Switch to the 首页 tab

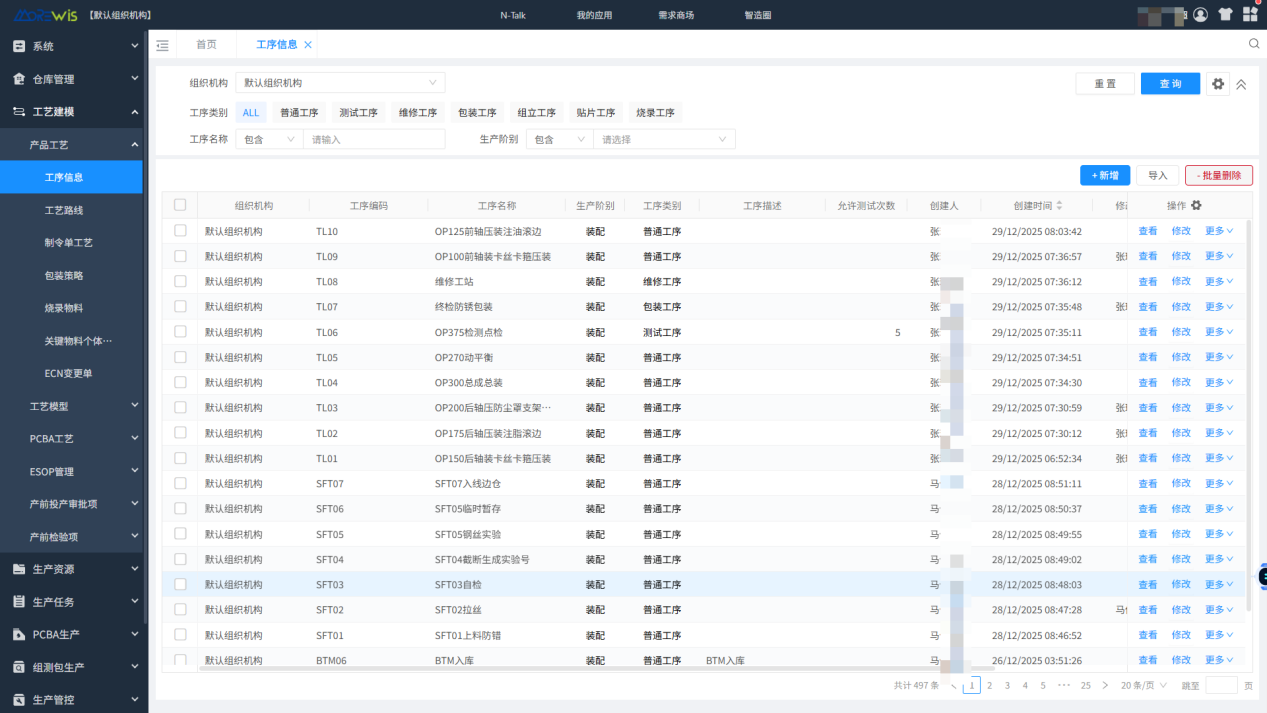click(x=206, y=45)
